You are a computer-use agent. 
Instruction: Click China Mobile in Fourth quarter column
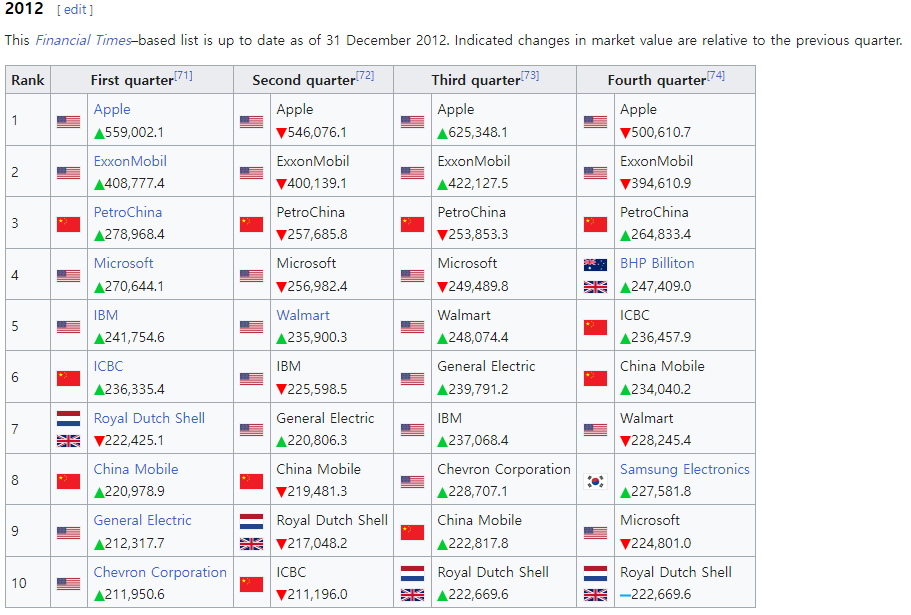click(662, 366)
